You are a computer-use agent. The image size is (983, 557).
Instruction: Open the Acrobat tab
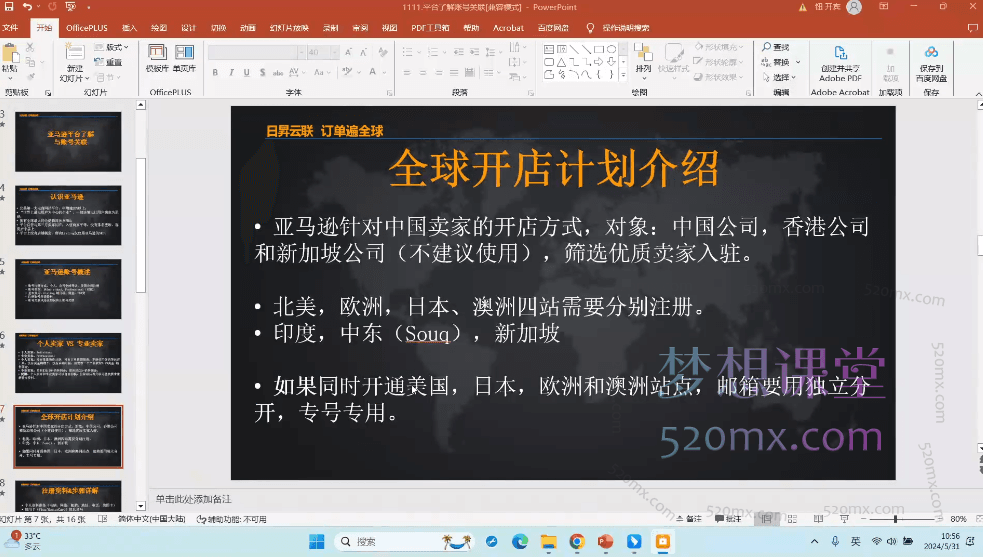(508, 28)
